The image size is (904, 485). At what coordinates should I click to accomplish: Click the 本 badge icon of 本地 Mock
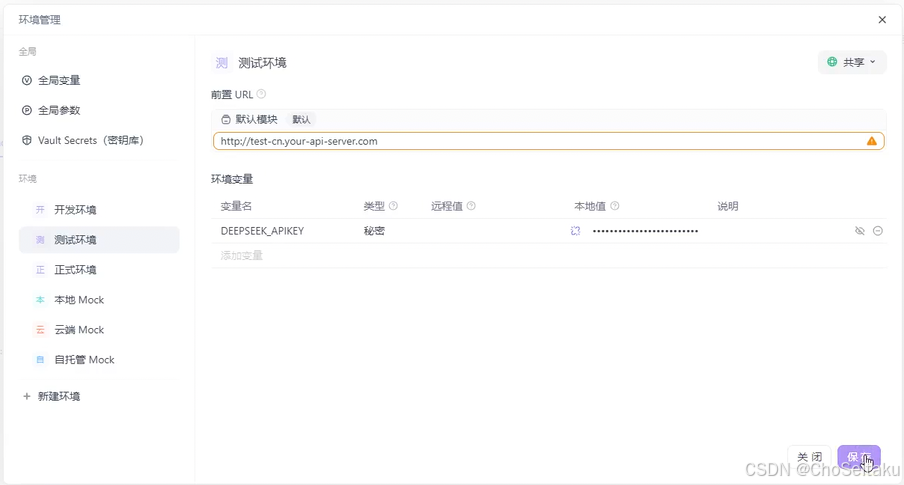40,300
